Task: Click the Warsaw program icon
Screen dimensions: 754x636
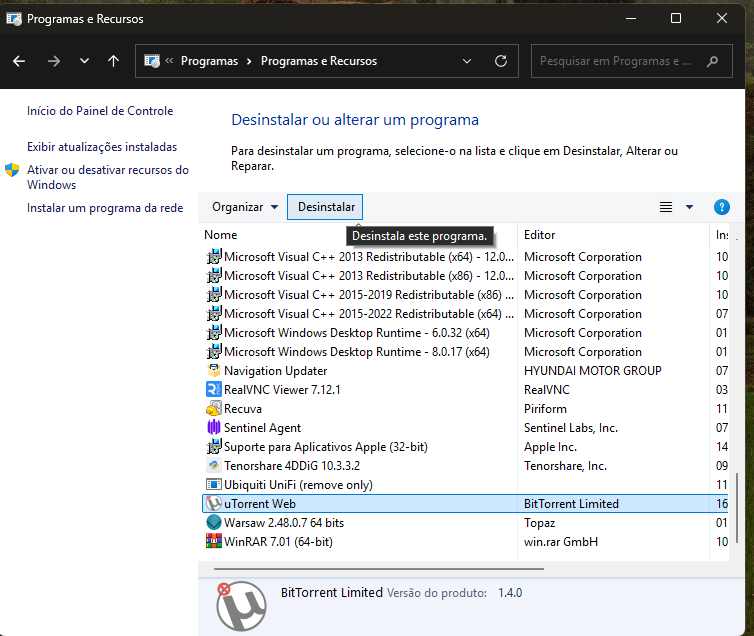Action: pos(214,523)
